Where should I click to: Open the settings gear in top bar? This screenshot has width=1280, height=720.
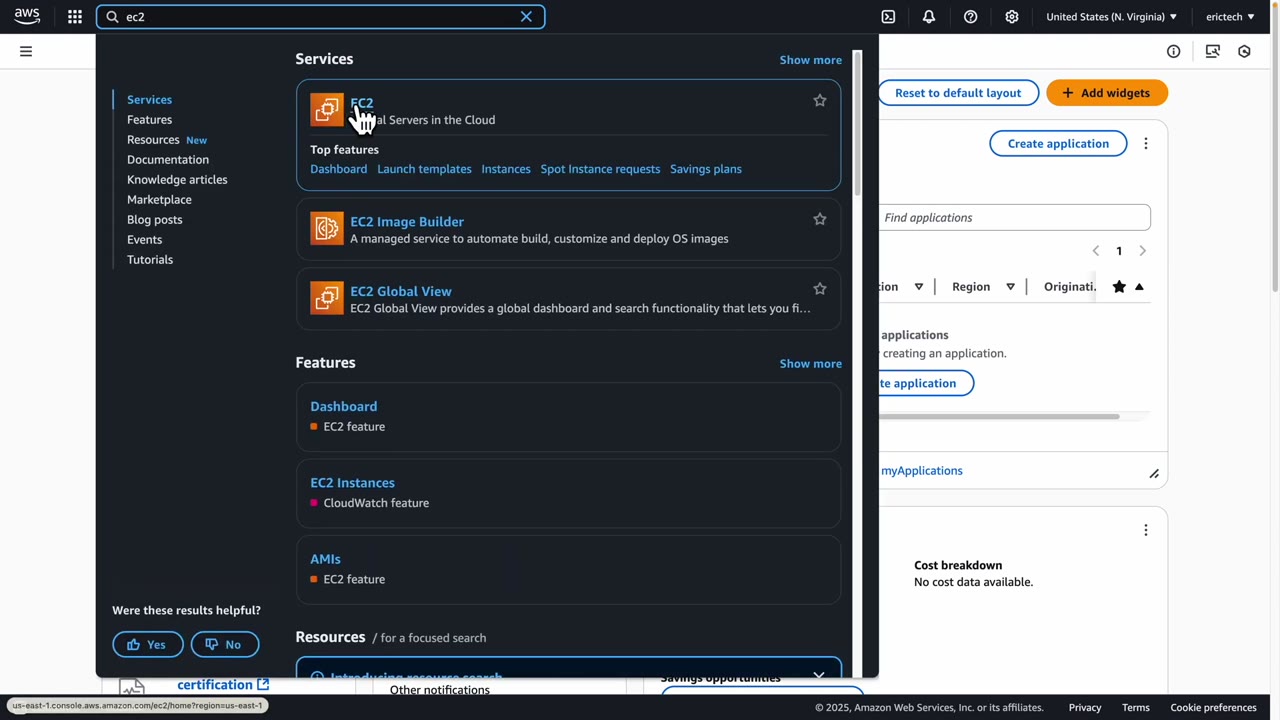pyautogui.click(x=1012, y=17)
